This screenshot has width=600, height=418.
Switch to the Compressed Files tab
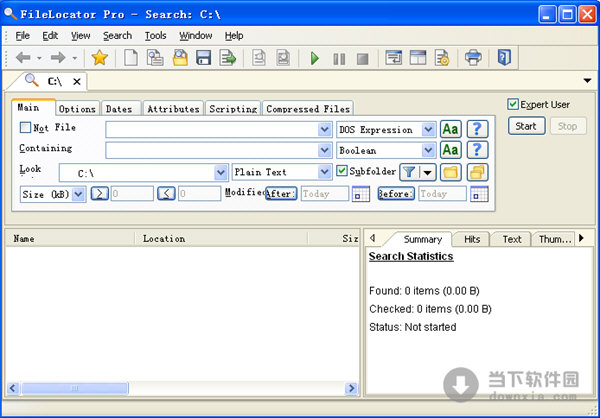308,109
